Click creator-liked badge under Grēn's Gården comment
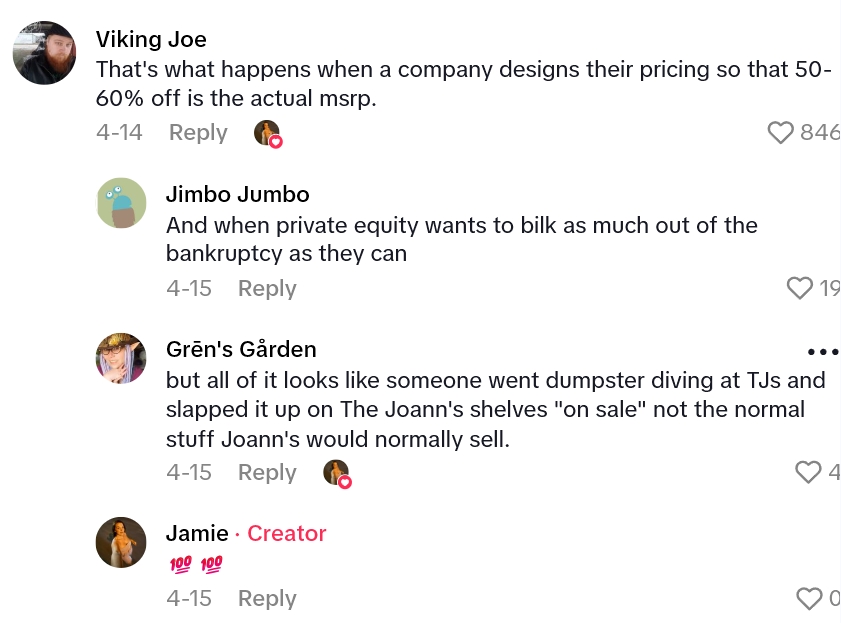 point(338,473)
